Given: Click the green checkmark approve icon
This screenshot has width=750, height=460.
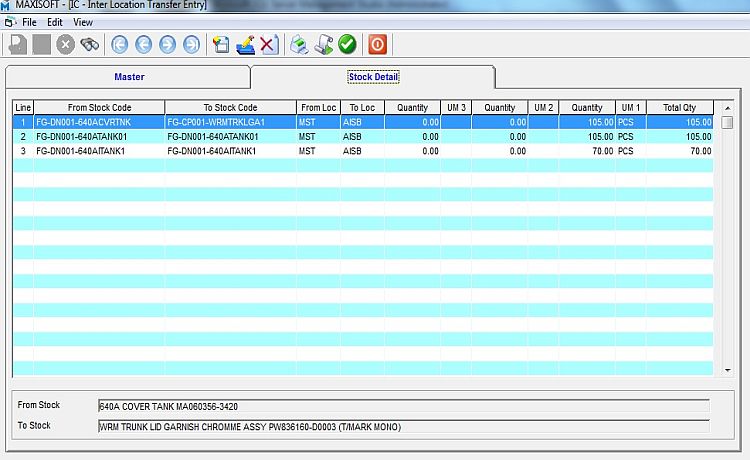Looking at the screenshot, I should coord(347,44).
